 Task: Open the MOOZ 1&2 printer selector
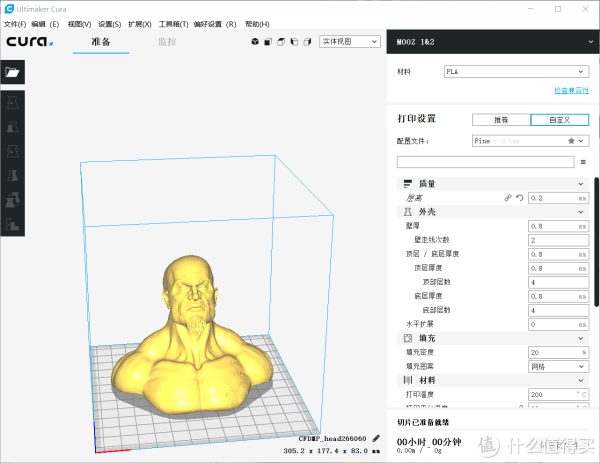tap(493, 42)
